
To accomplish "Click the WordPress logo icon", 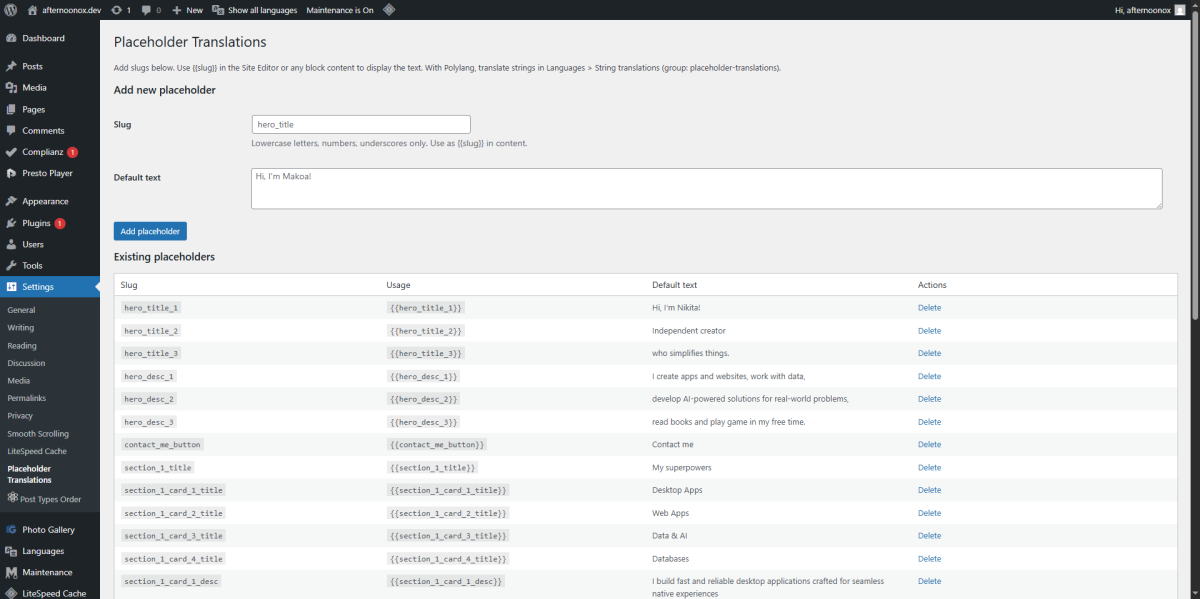I will click(11, 10).
